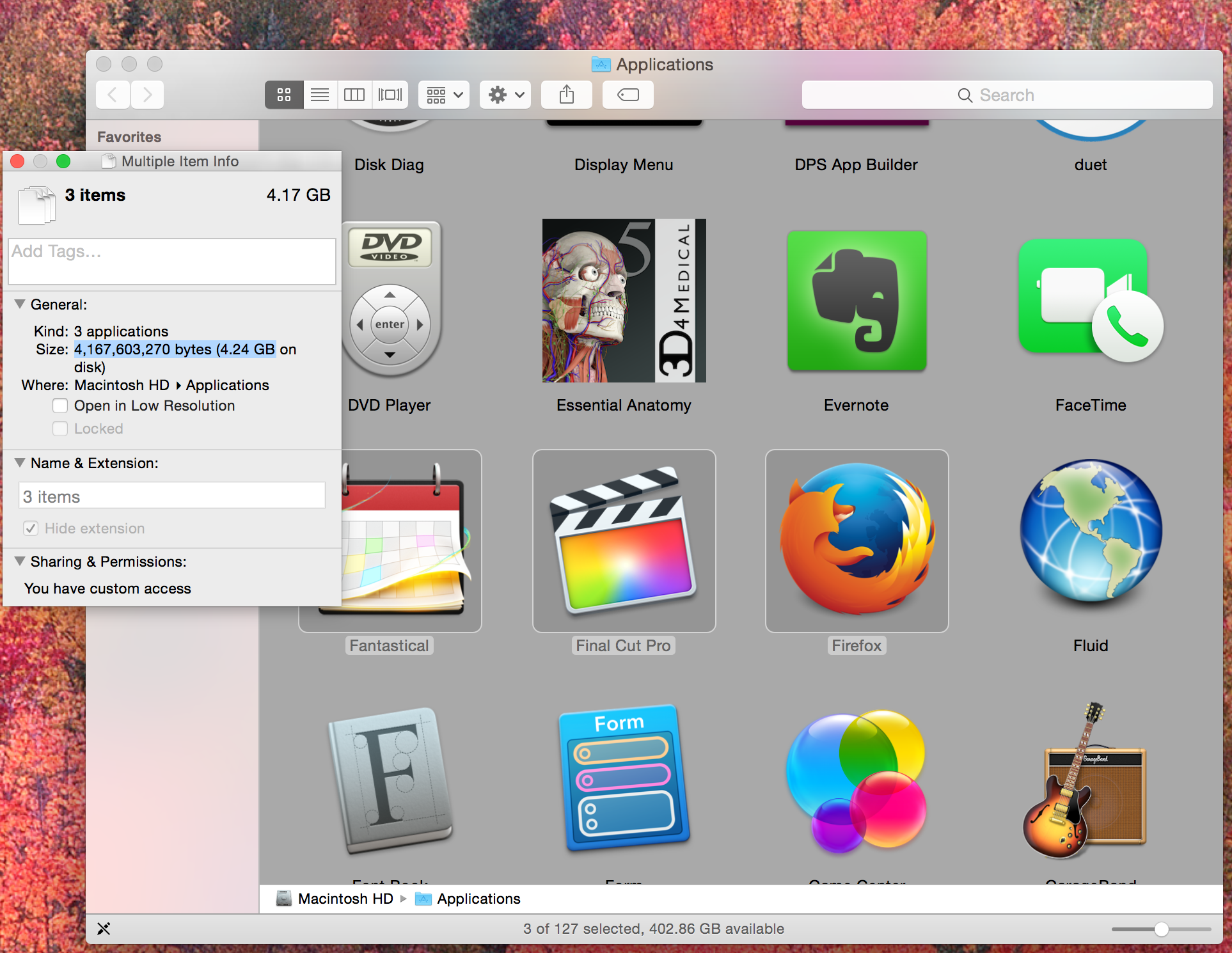Click the Applications title folder icon
The image size is (1232, 953).
(x=601, y=64)
